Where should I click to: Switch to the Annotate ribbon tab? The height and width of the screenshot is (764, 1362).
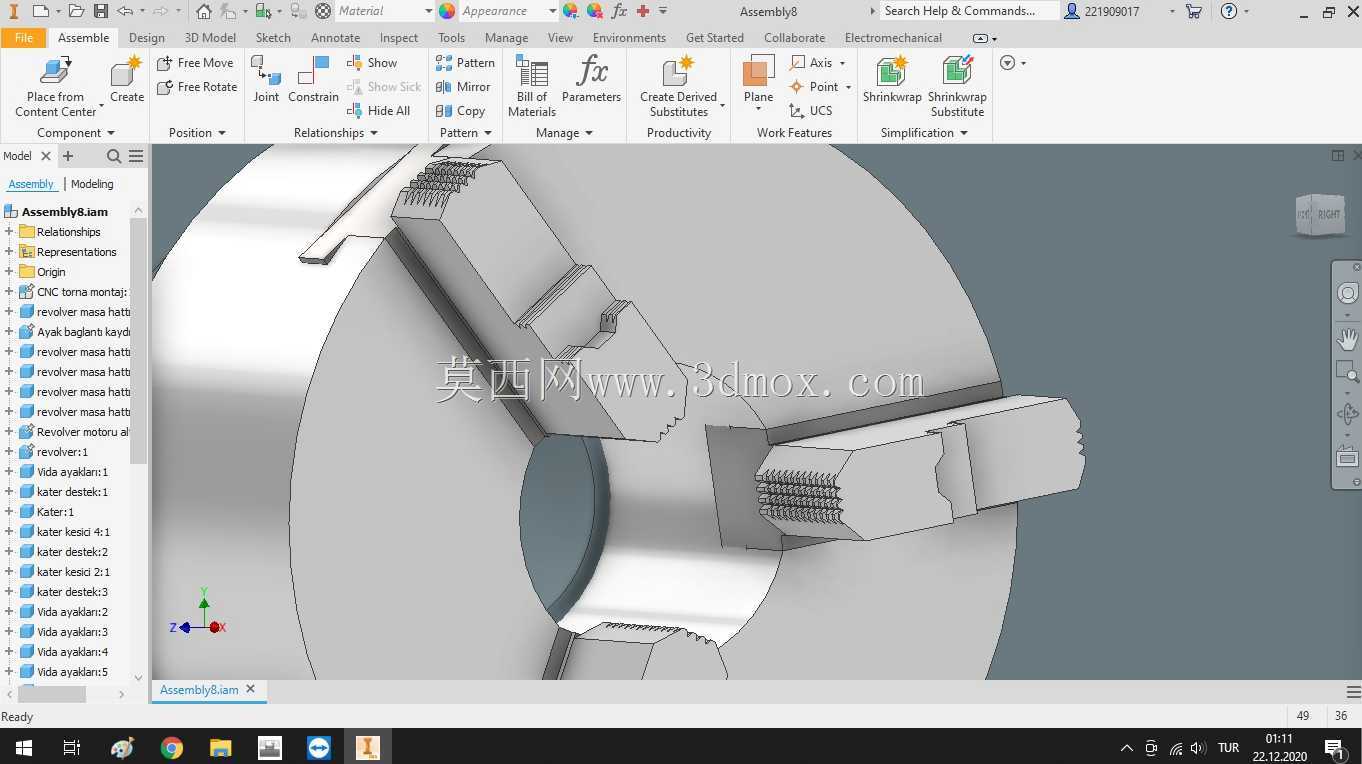335,38
